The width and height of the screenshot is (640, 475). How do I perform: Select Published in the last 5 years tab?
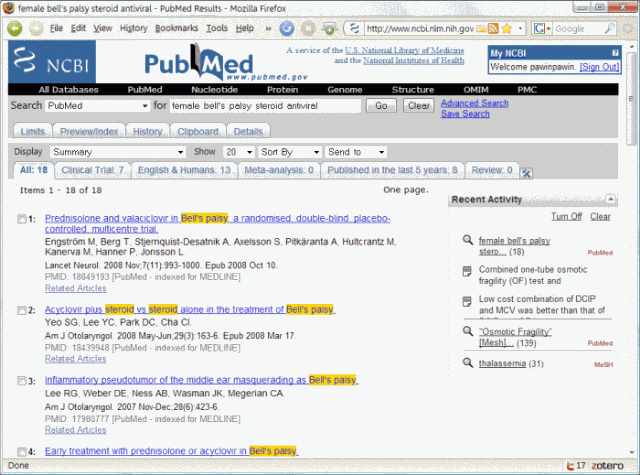[x=392, y=170]
